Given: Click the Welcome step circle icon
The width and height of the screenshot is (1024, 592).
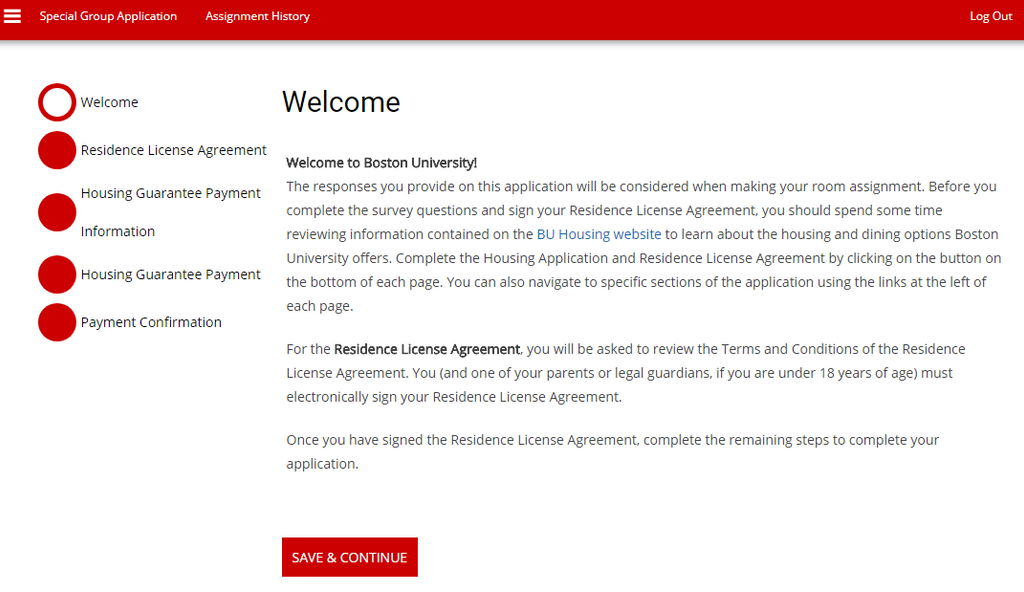Looking at the screenshot, I should pyautogui.click(x=57, y=102).
